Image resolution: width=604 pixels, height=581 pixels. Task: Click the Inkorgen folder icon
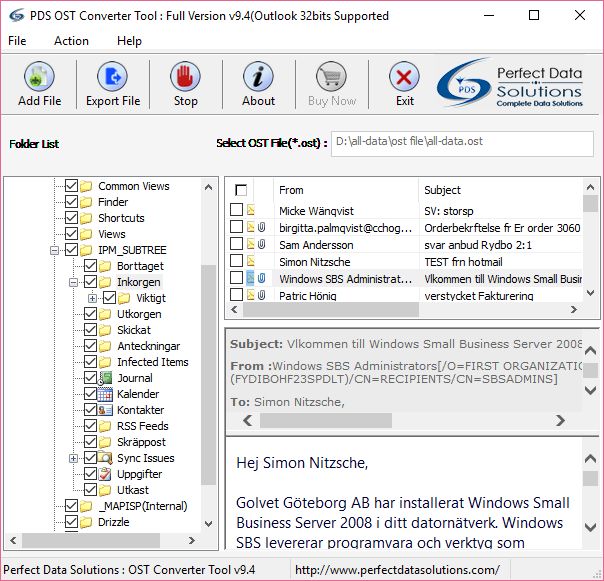click(x=105, y=282)
